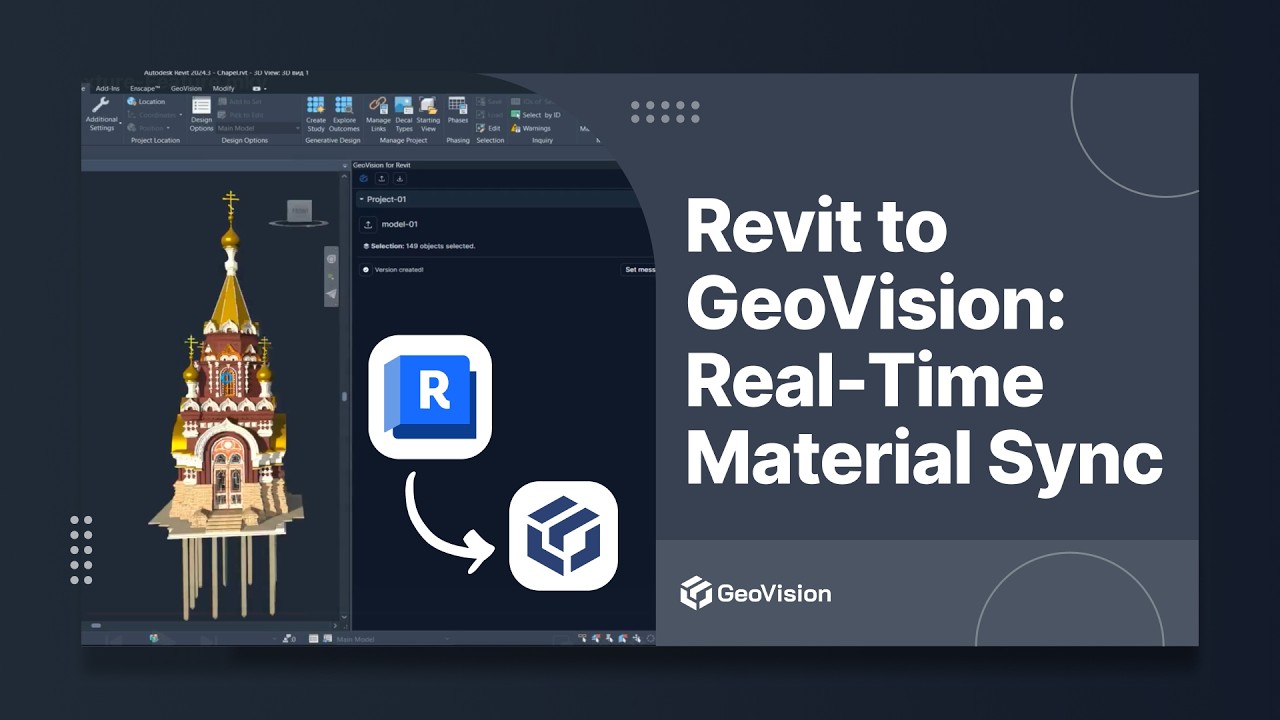Click the model-01 entry
Viewport: 1280px width, 720px height.
coord(400,225)
